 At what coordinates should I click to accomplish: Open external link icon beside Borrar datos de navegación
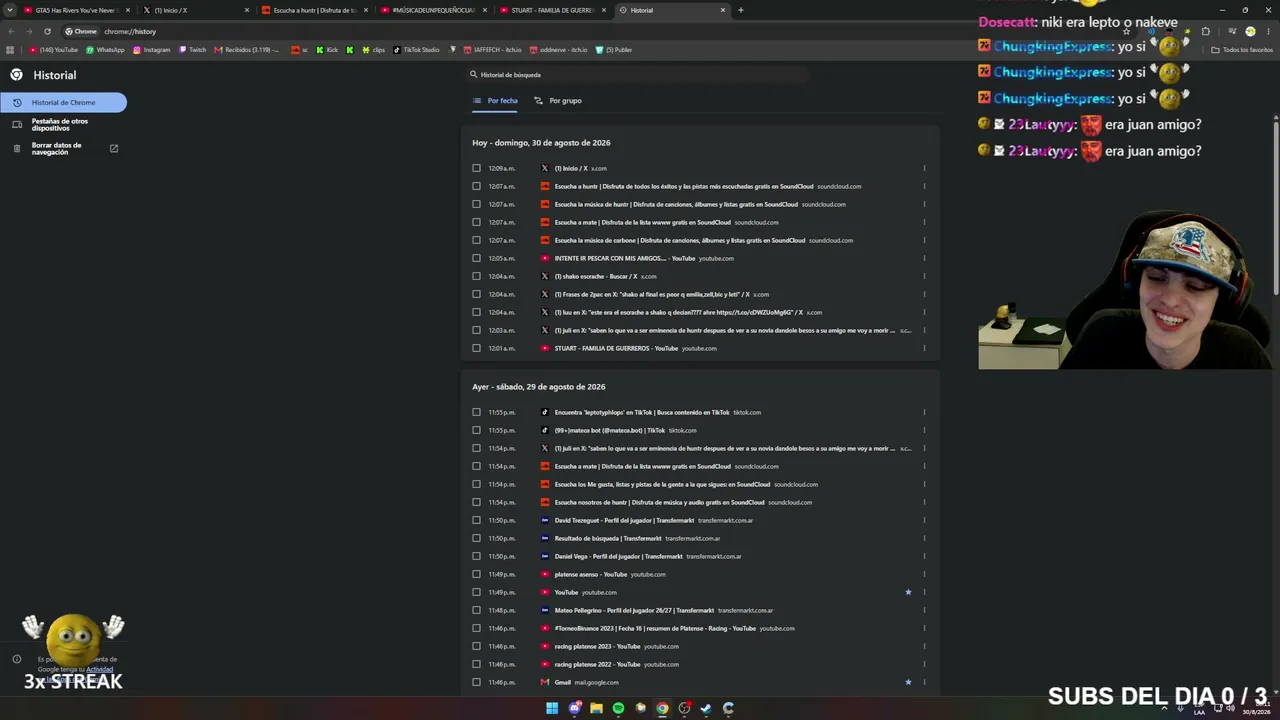[113, 148]
